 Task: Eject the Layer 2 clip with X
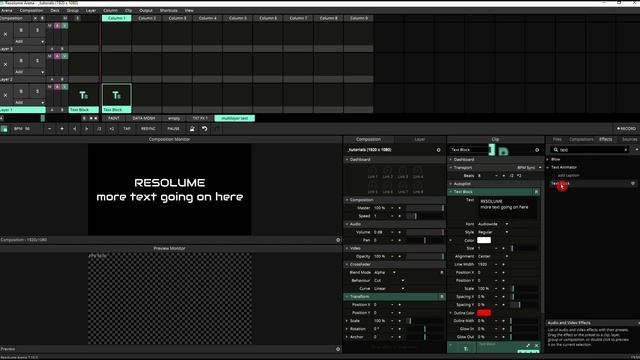[5, 64]
